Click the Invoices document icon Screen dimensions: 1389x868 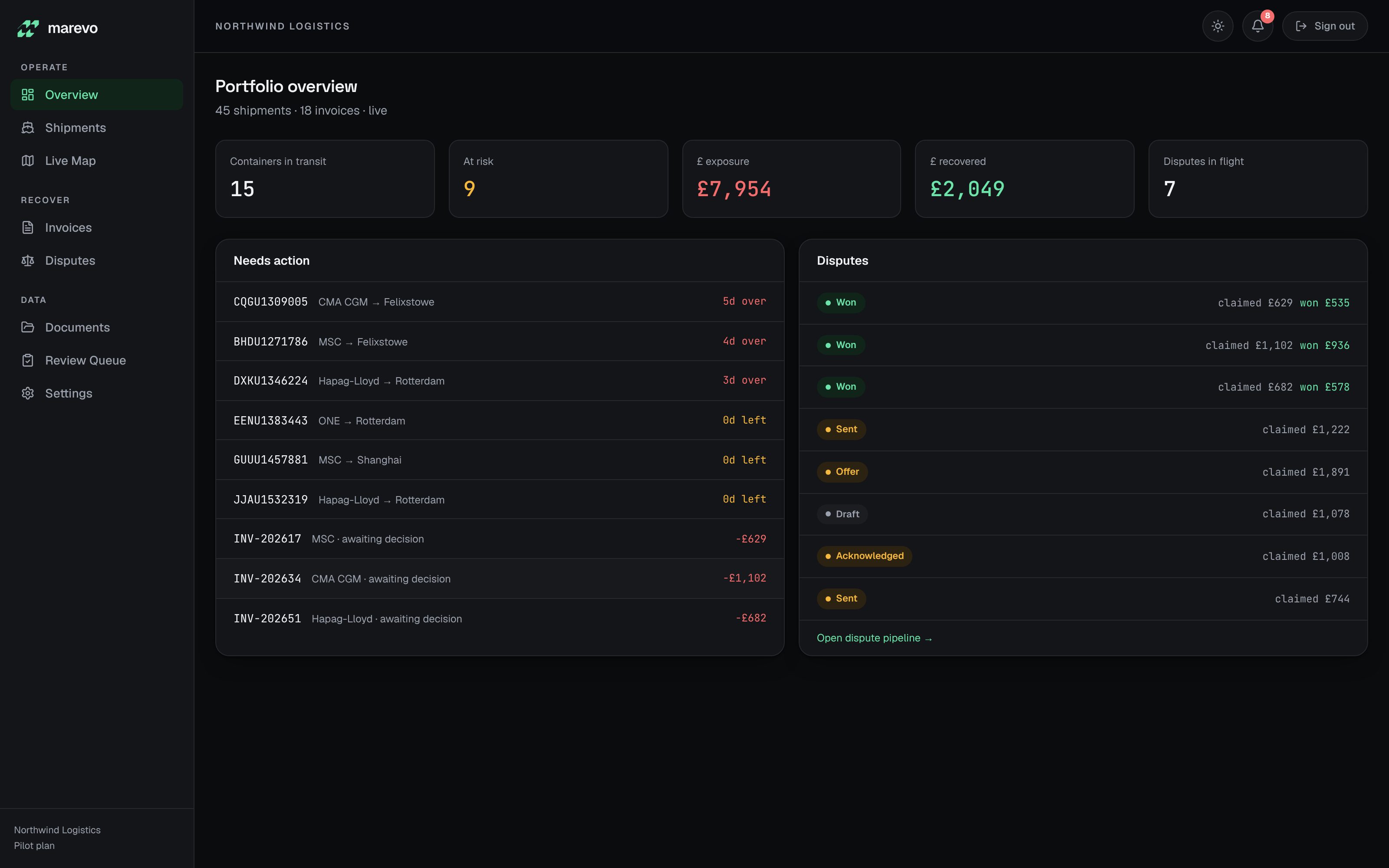coord(27,227)
